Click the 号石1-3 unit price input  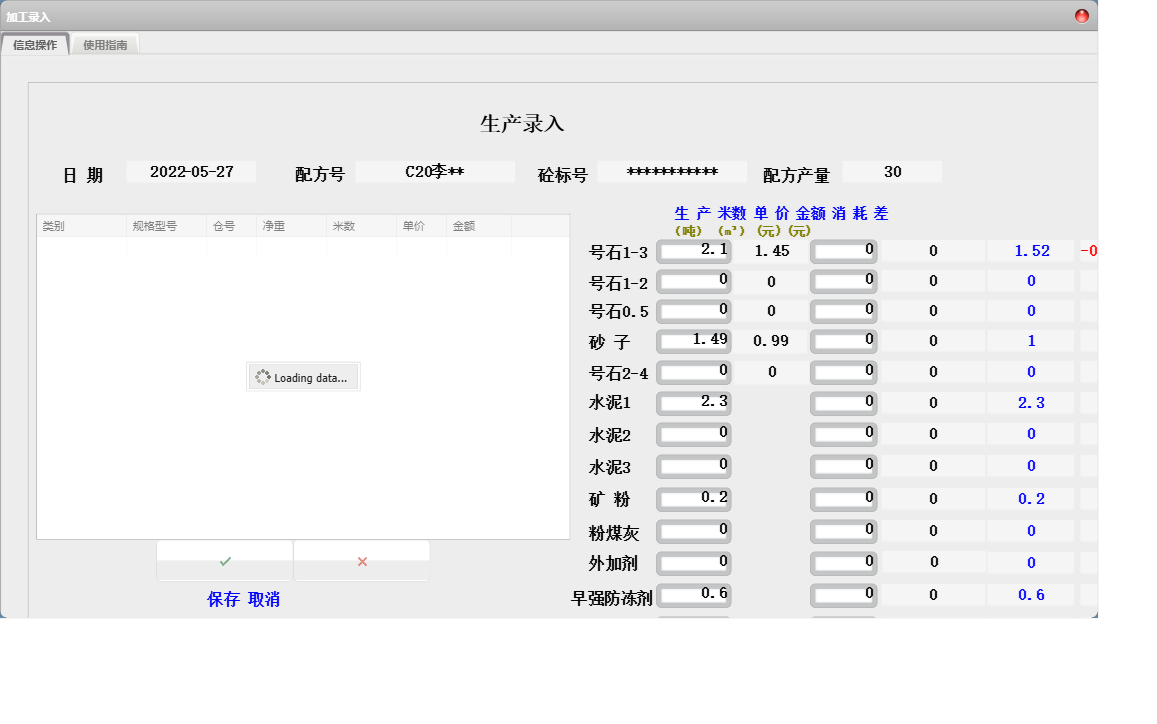click(x=844, y=251)
